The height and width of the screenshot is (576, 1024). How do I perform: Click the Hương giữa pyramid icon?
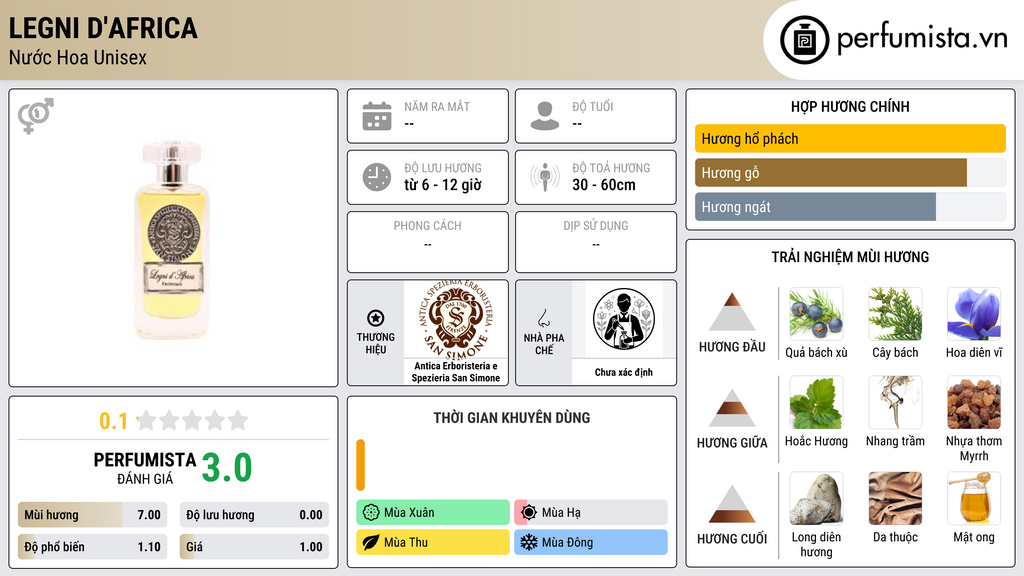tap(732, 408)
